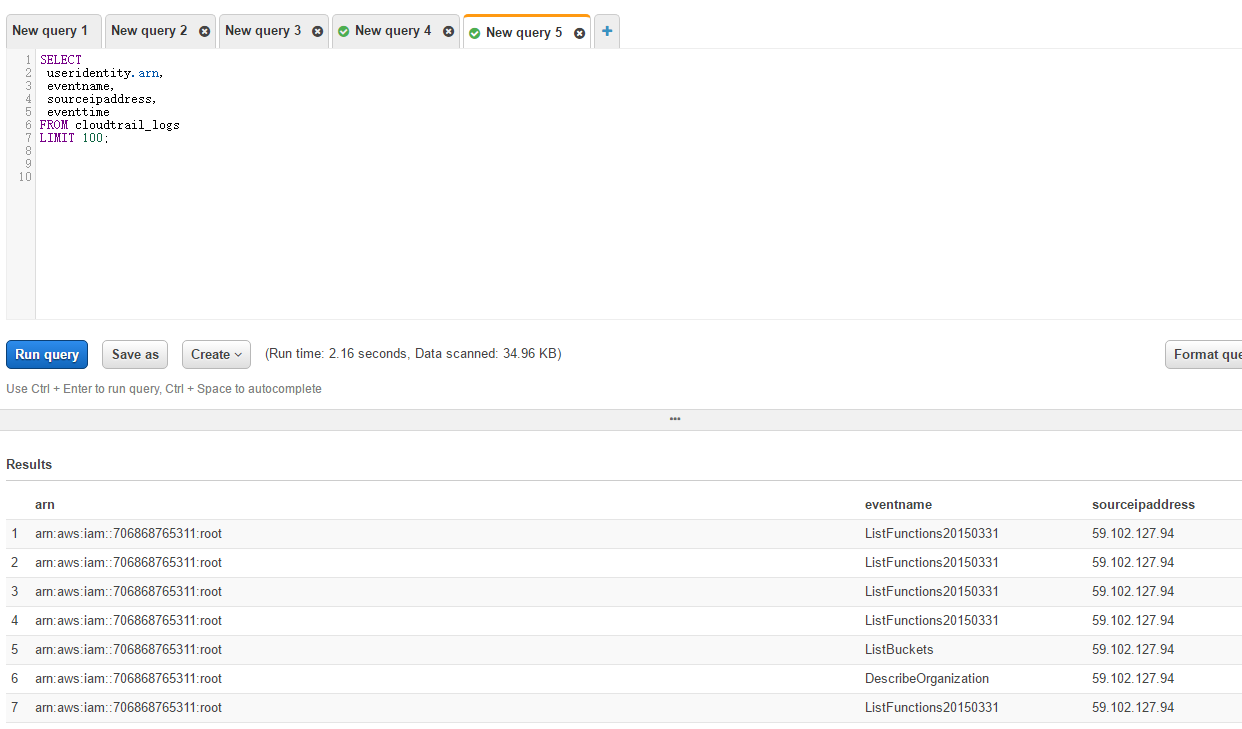Click eventtime on editor line 5
The image size is (1242, 729).
pyautogui.click(x=78, y=112)
